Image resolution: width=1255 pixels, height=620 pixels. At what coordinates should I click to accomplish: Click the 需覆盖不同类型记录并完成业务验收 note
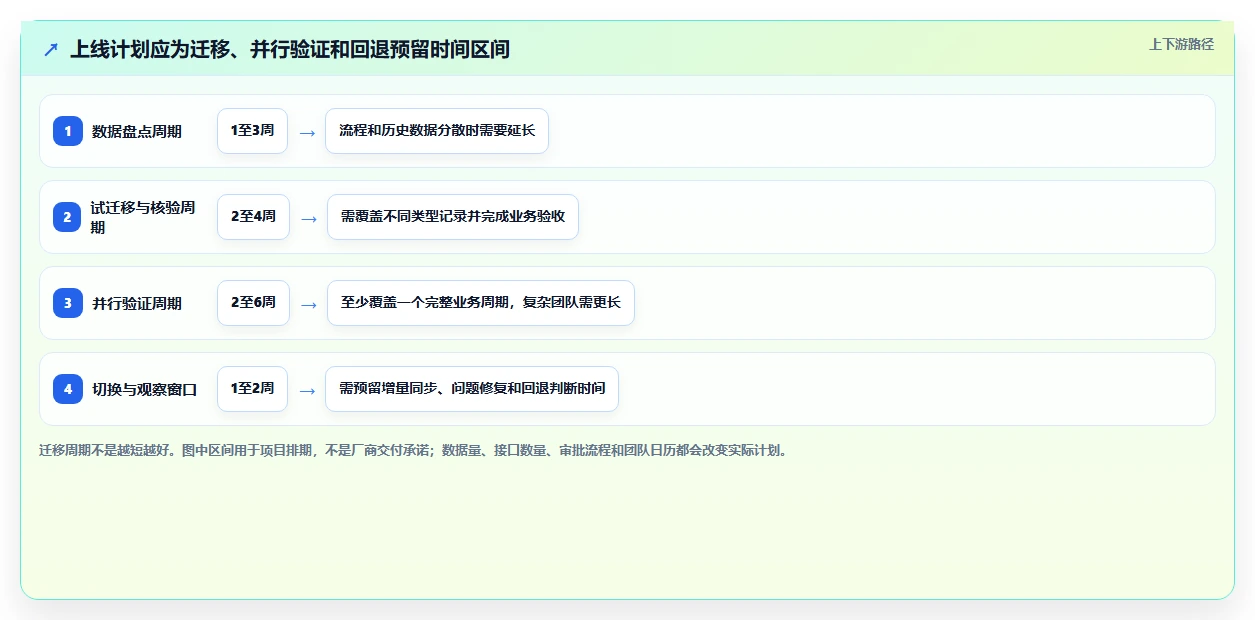click(x=453, y=217)
